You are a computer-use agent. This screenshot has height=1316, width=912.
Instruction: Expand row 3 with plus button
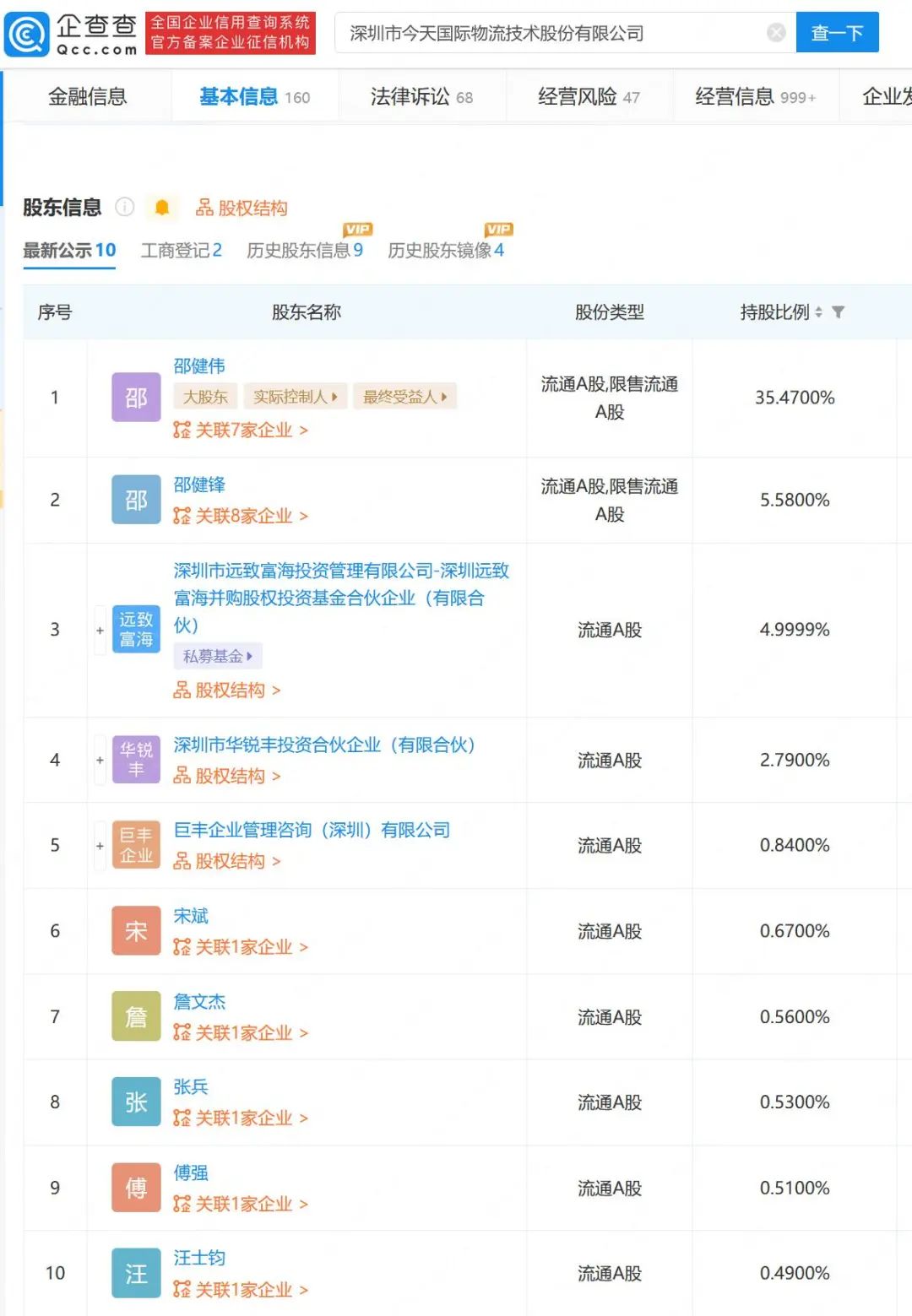100,630
